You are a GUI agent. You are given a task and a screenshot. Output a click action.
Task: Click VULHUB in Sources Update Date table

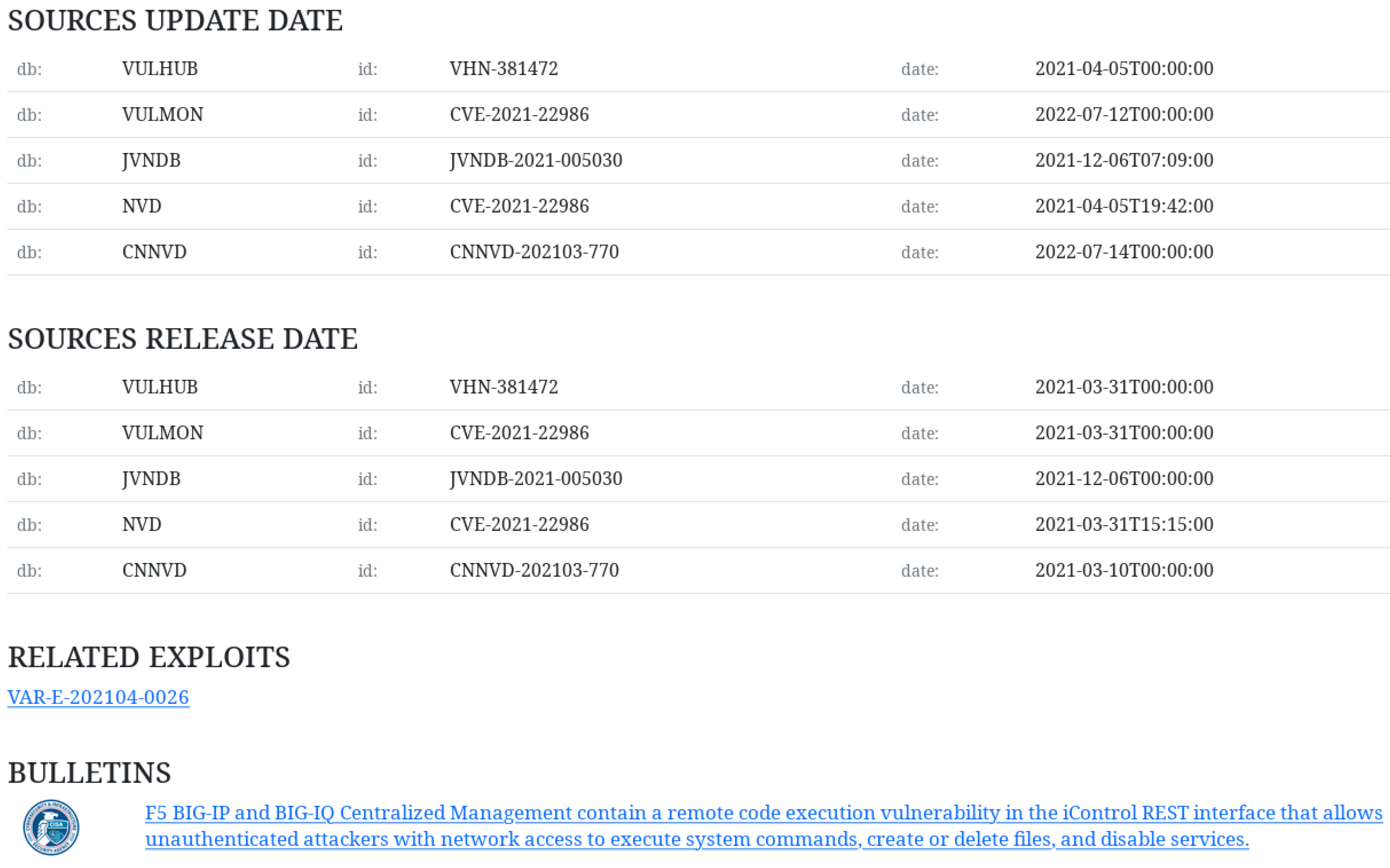pos(160,69)
